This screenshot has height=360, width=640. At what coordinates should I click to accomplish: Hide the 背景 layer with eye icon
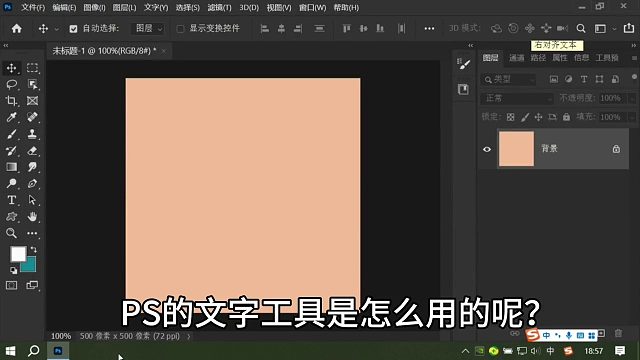[x=487, y=149]
